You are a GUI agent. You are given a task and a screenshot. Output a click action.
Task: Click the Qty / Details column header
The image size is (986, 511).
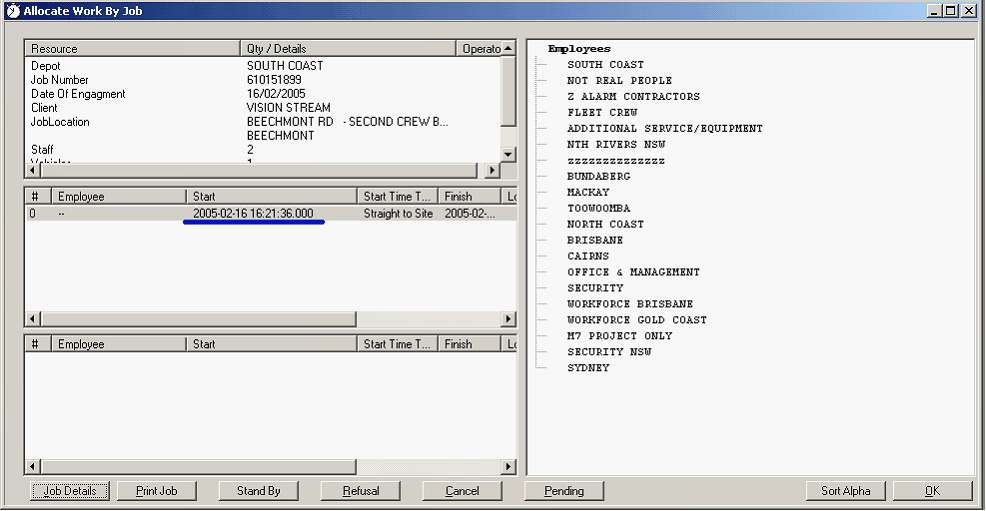(348, 48)
